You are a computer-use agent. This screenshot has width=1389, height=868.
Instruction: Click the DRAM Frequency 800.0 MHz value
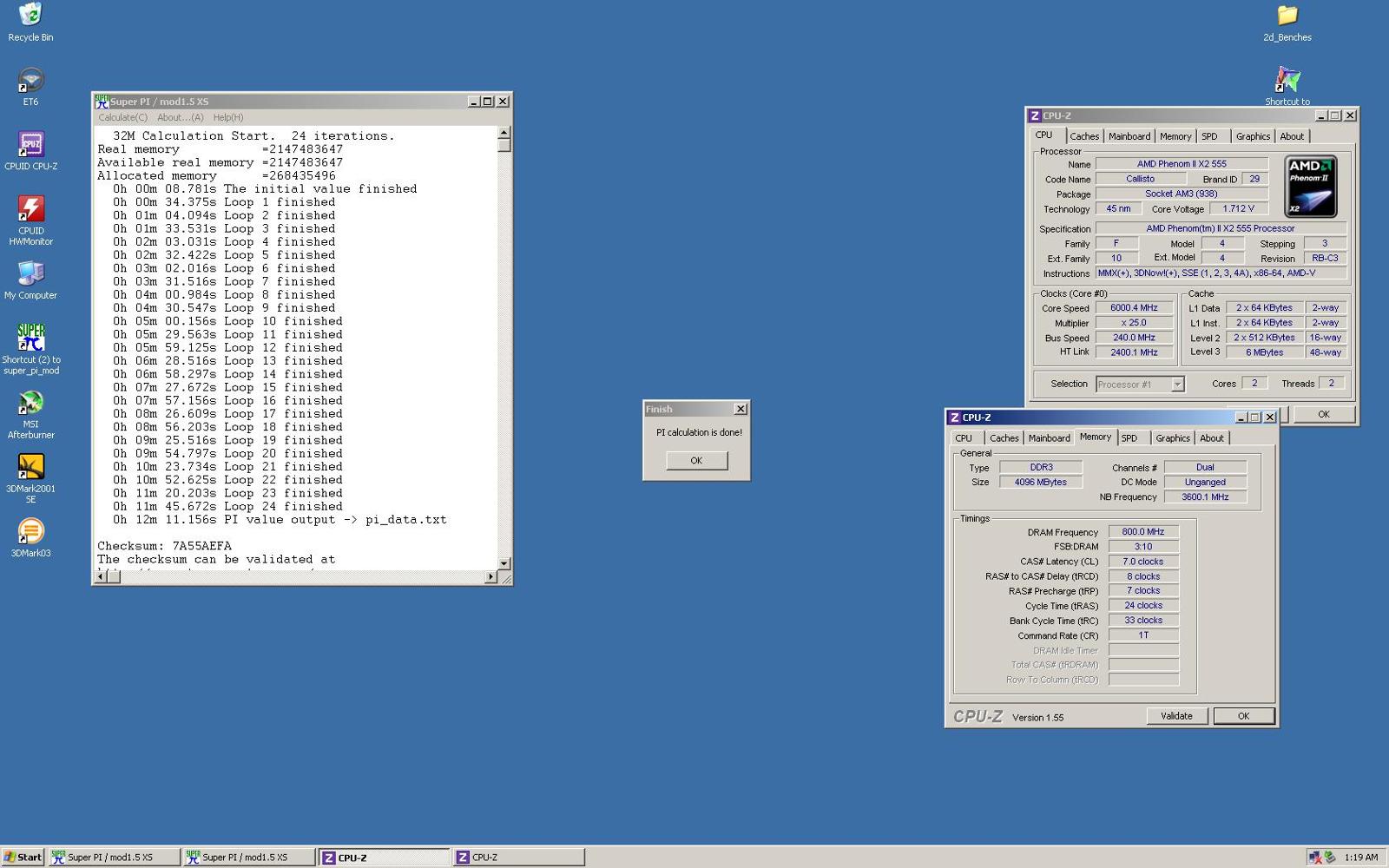tap(1143, 532)
